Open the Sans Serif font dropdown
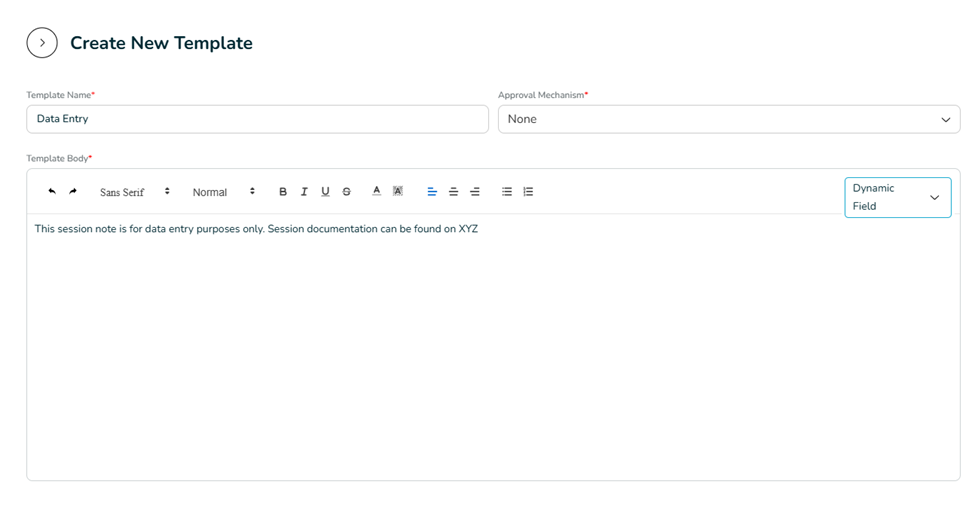 pyautogui.click(x=134, y=192)
